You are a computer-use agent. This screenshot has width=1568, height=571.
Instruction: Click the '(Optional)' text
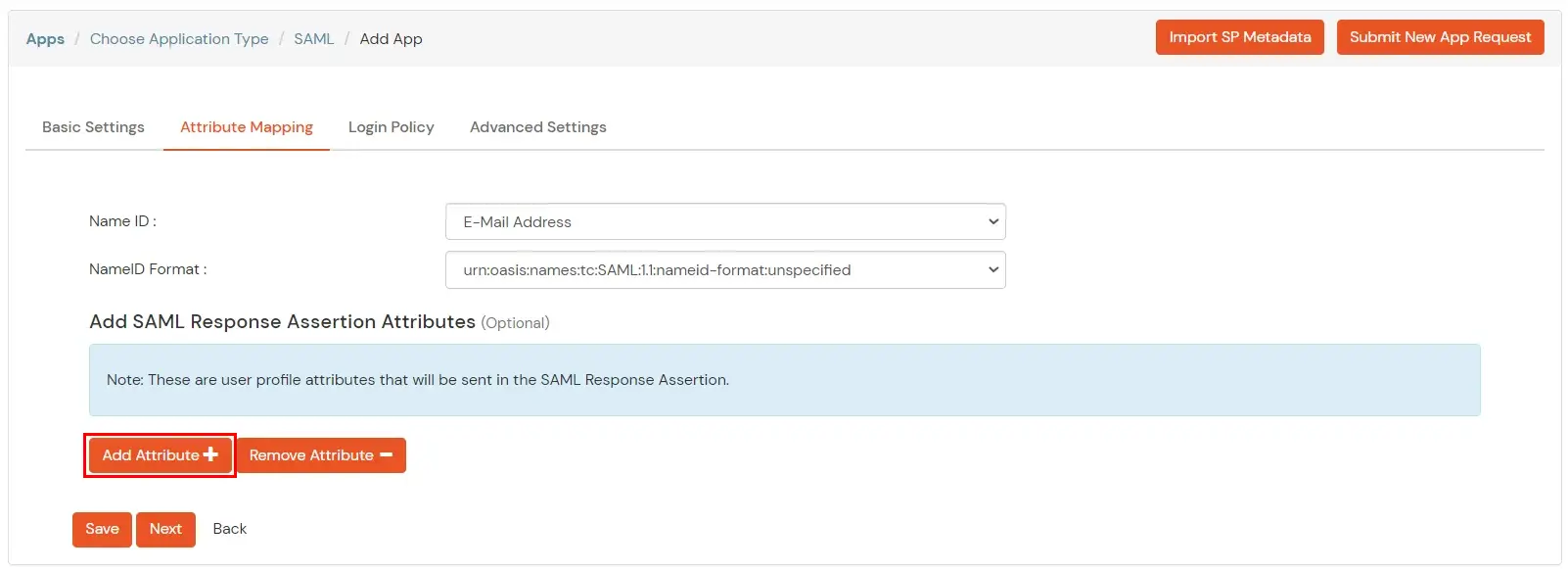tap(516, 323)
